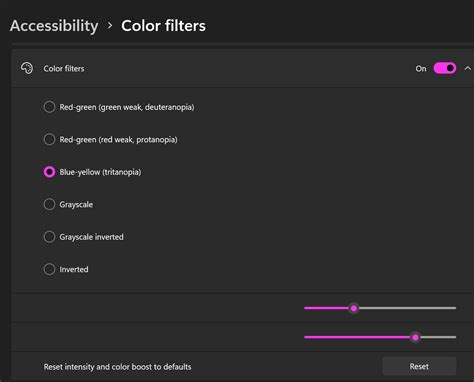Screen dimensions: 474x382
Task: Select Red-green deuteranopia radio button
Action: 49,107
